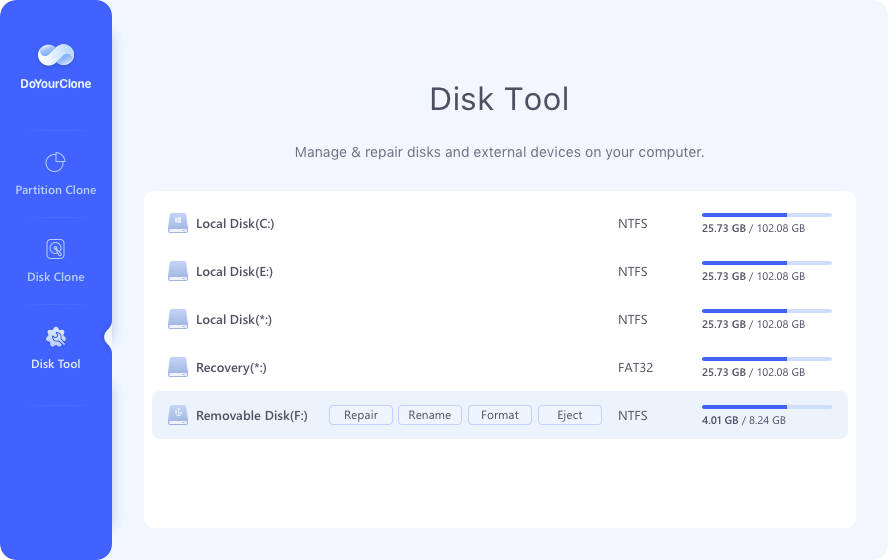Click the Removable Disk(F:) usage bar
This screenshot has width=888, height=560.
[x=766, y=407]
